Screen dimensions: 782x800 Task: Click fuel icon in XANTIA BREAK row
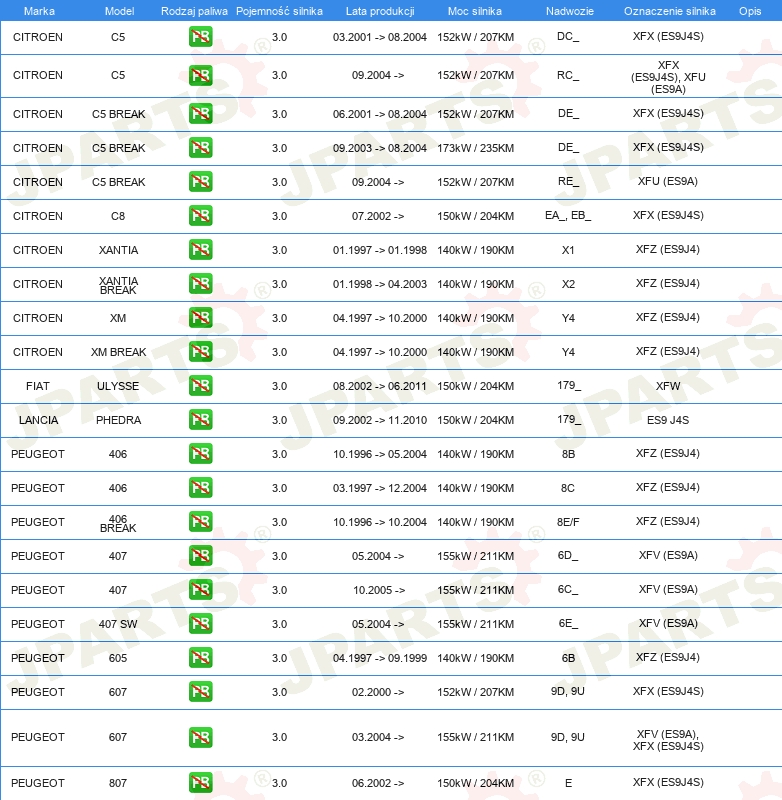tap(200, 284)
